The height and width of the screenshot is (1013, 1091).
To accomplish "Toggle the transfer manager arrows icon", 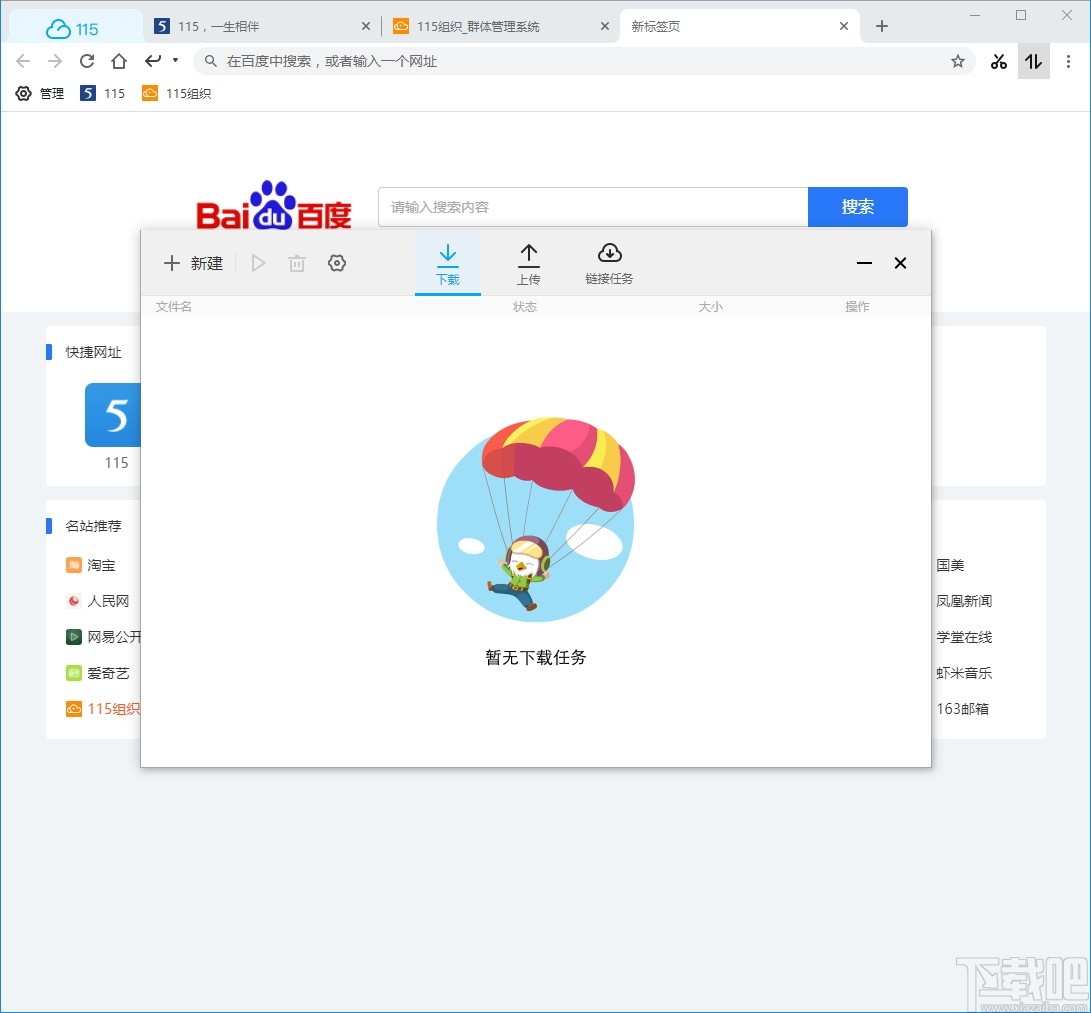I will pyautogui.click(x=1033, y=61).
